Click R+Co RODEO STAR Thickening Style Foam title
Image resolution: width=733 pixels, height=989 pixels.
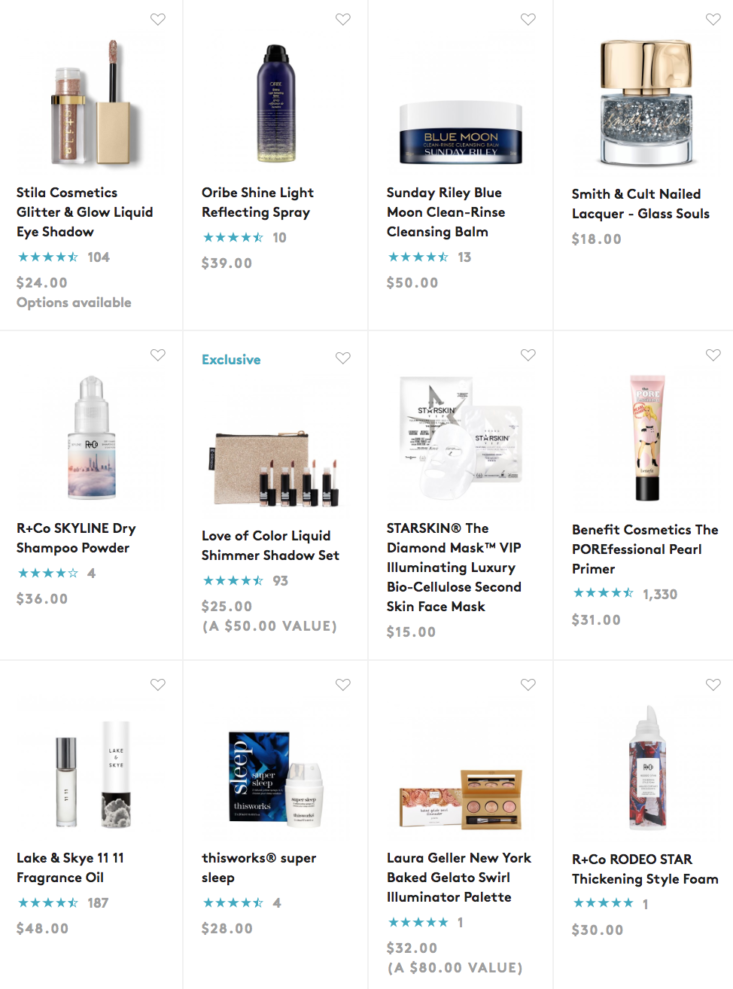[645, 869]
